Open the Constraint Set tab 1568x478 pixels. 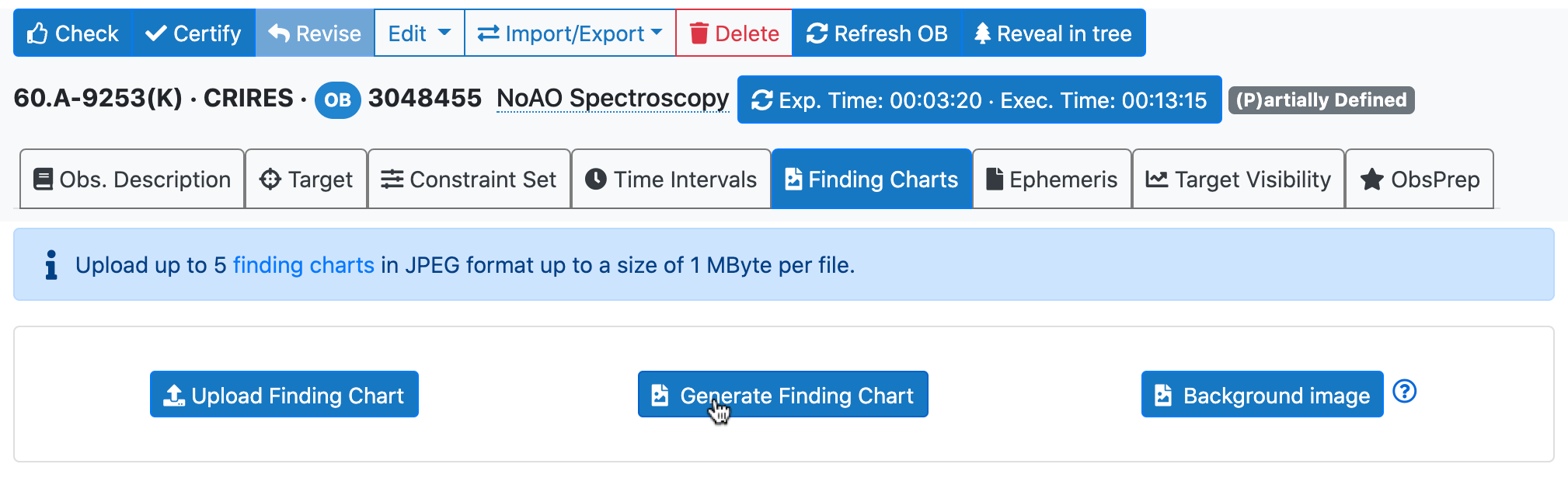[469, 180]
